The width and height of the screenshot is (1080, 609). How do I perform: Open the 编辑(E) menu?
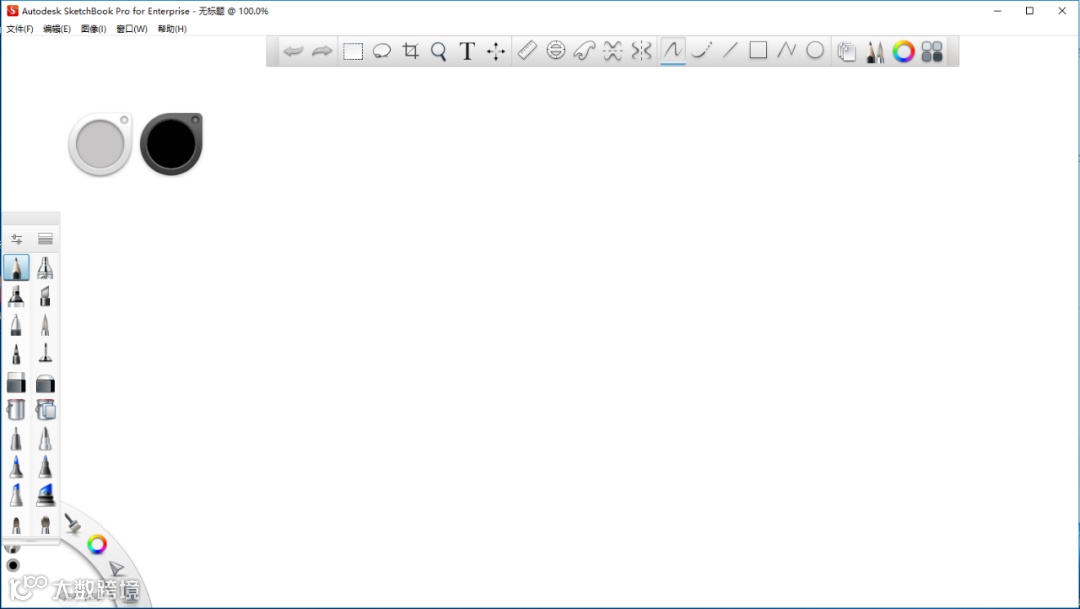pos(56,29)
